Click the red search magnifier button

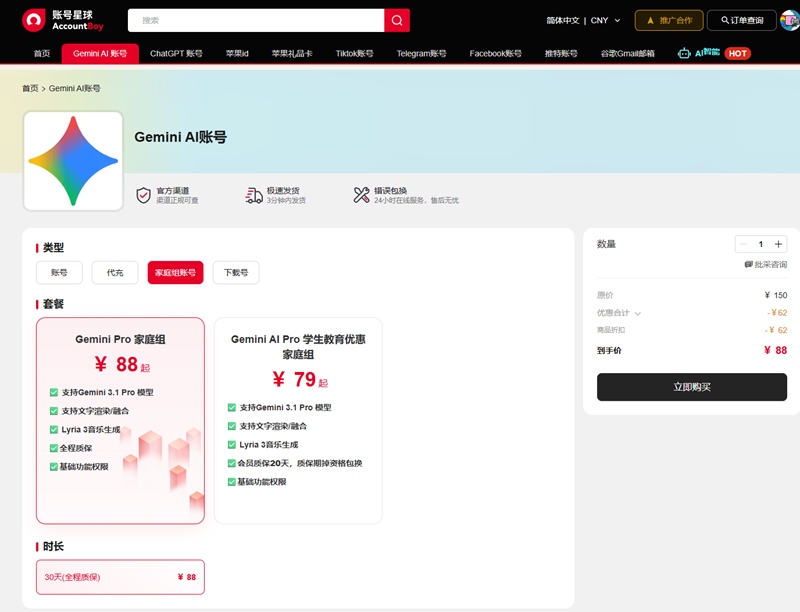397,20
